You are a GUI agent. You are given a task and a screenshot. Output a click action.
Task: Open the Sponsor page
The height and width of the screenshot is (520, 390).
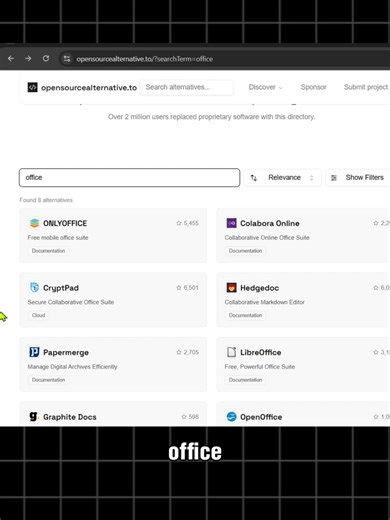tap(313, 87)
